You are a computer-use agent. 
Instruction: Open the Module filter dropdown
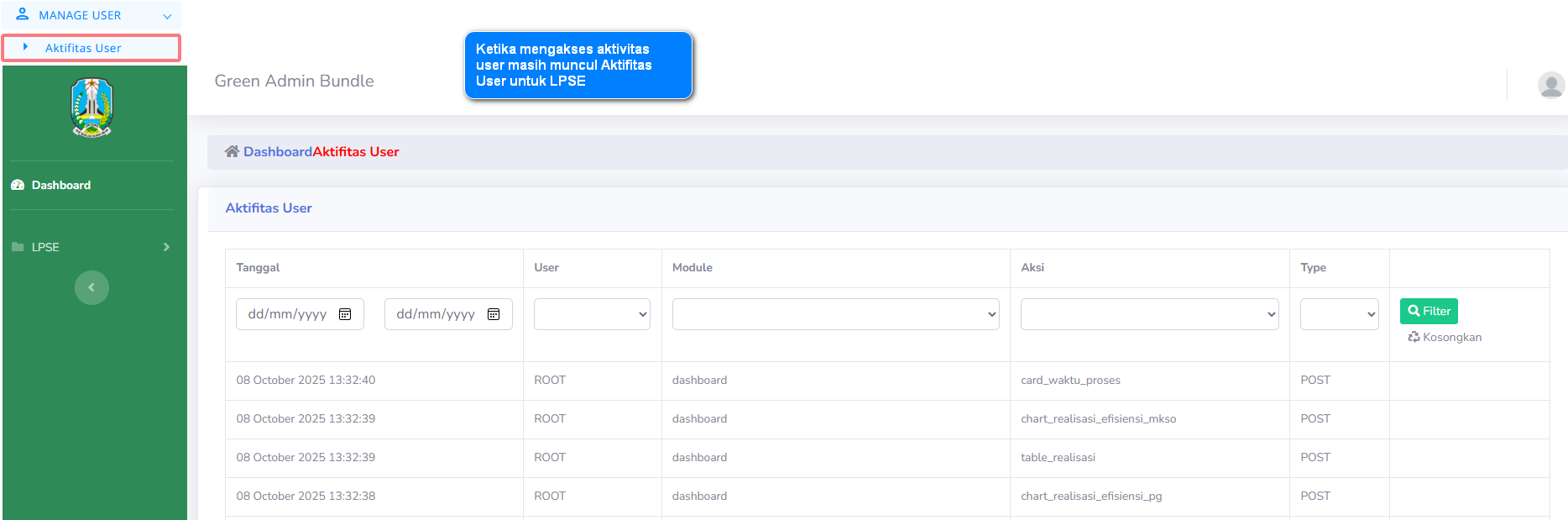[835, 314]
